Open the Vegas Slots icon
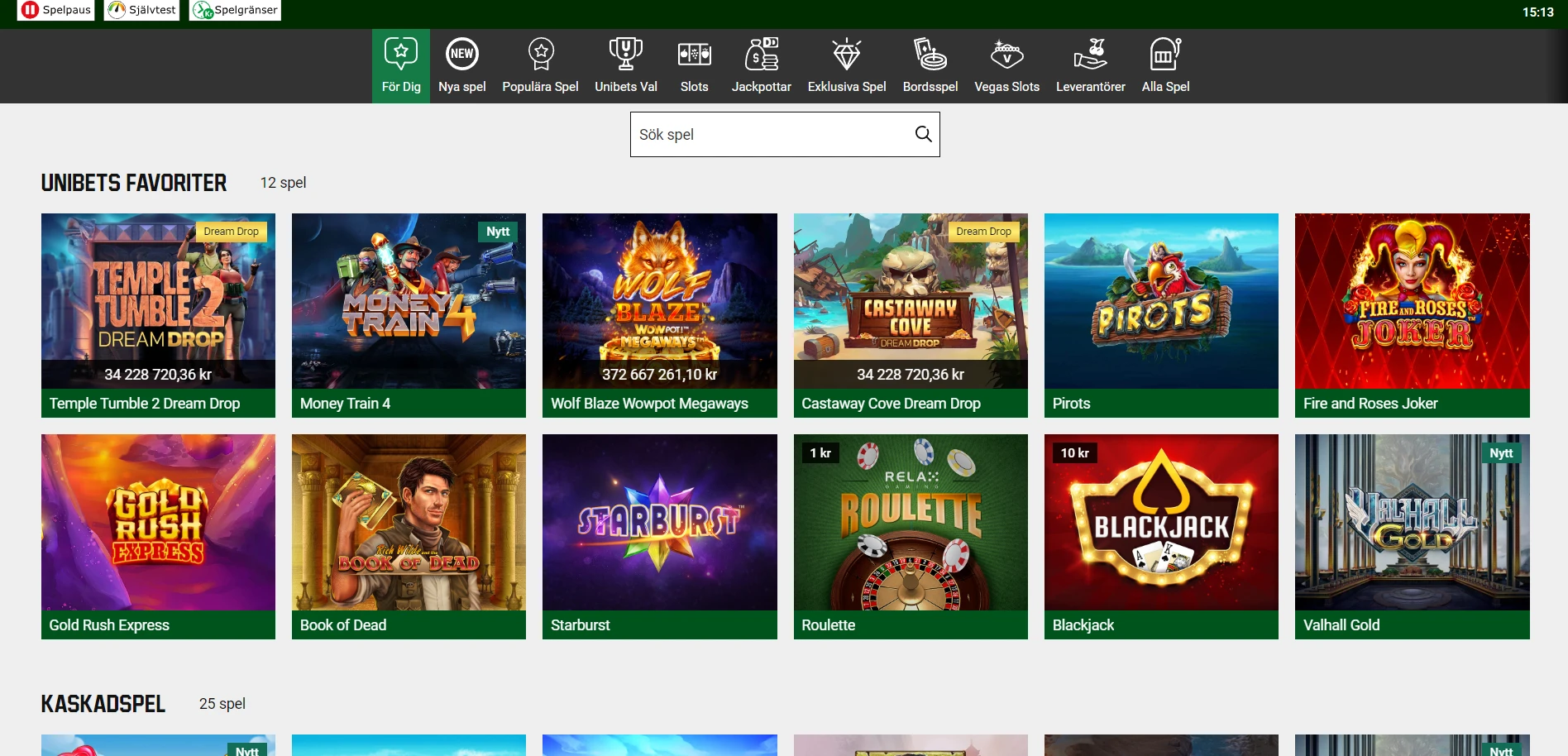Screen dimensions: 1568x756 1007,55
